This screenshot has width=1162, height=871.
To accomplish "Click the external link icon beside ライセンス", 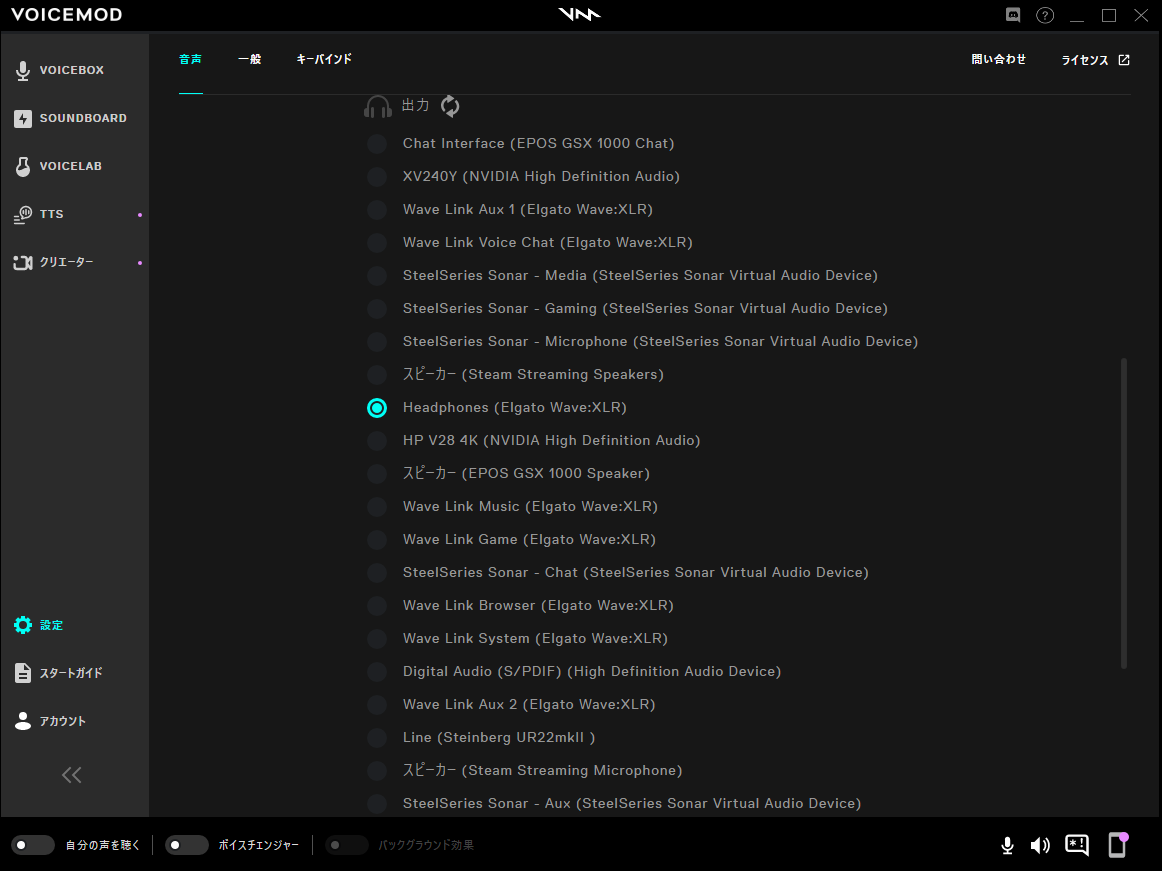I will tap(1123, 60).
